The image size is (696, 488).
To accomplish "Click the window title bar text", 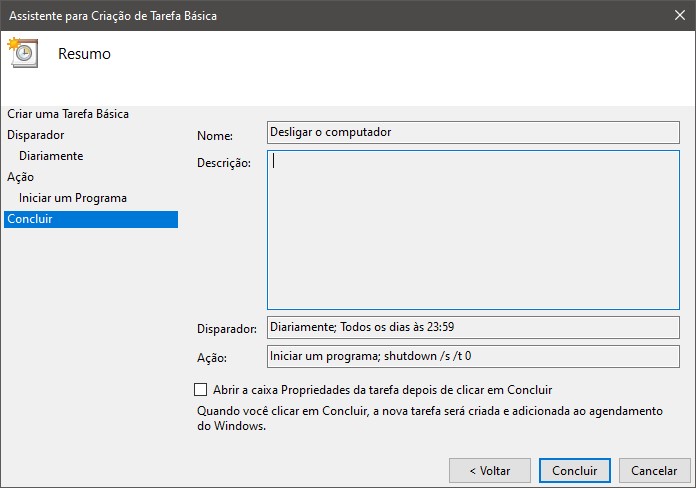I will point(113,15).
